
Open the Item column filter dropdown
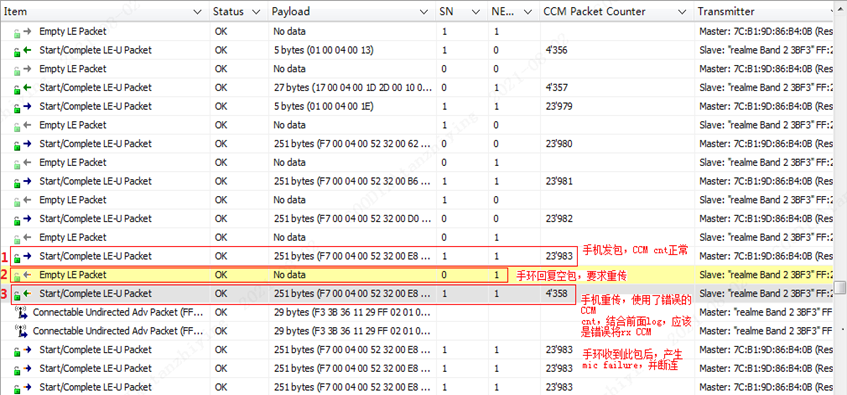198,11
